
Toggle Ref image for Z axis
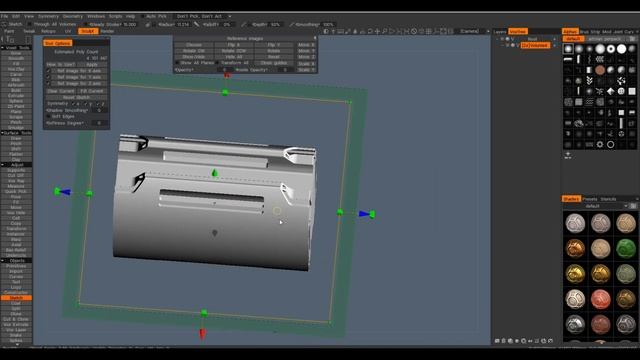(49, 83)
